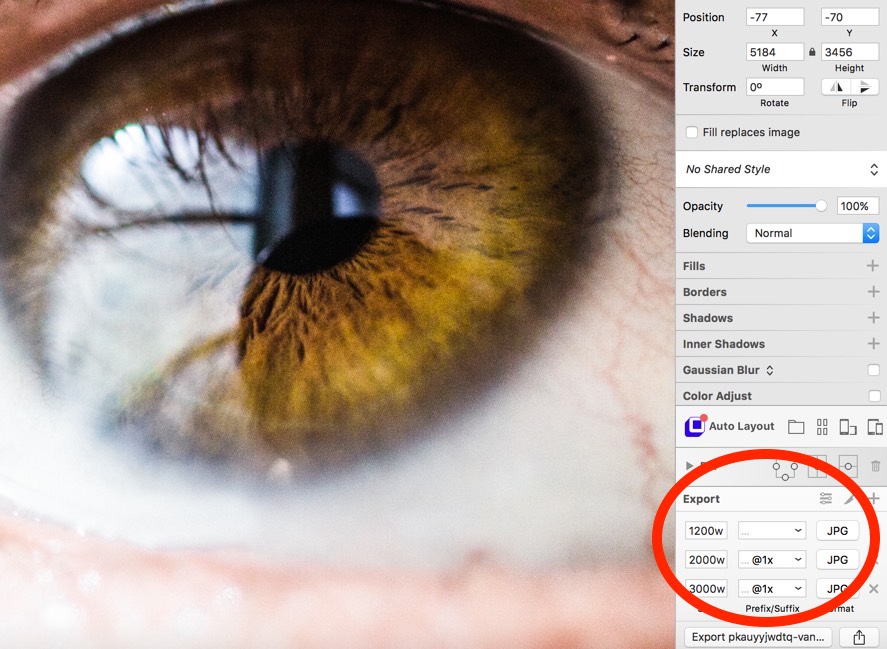Add a new inner shadow
Screen dimensions: 887x649
tap(873, 344)
